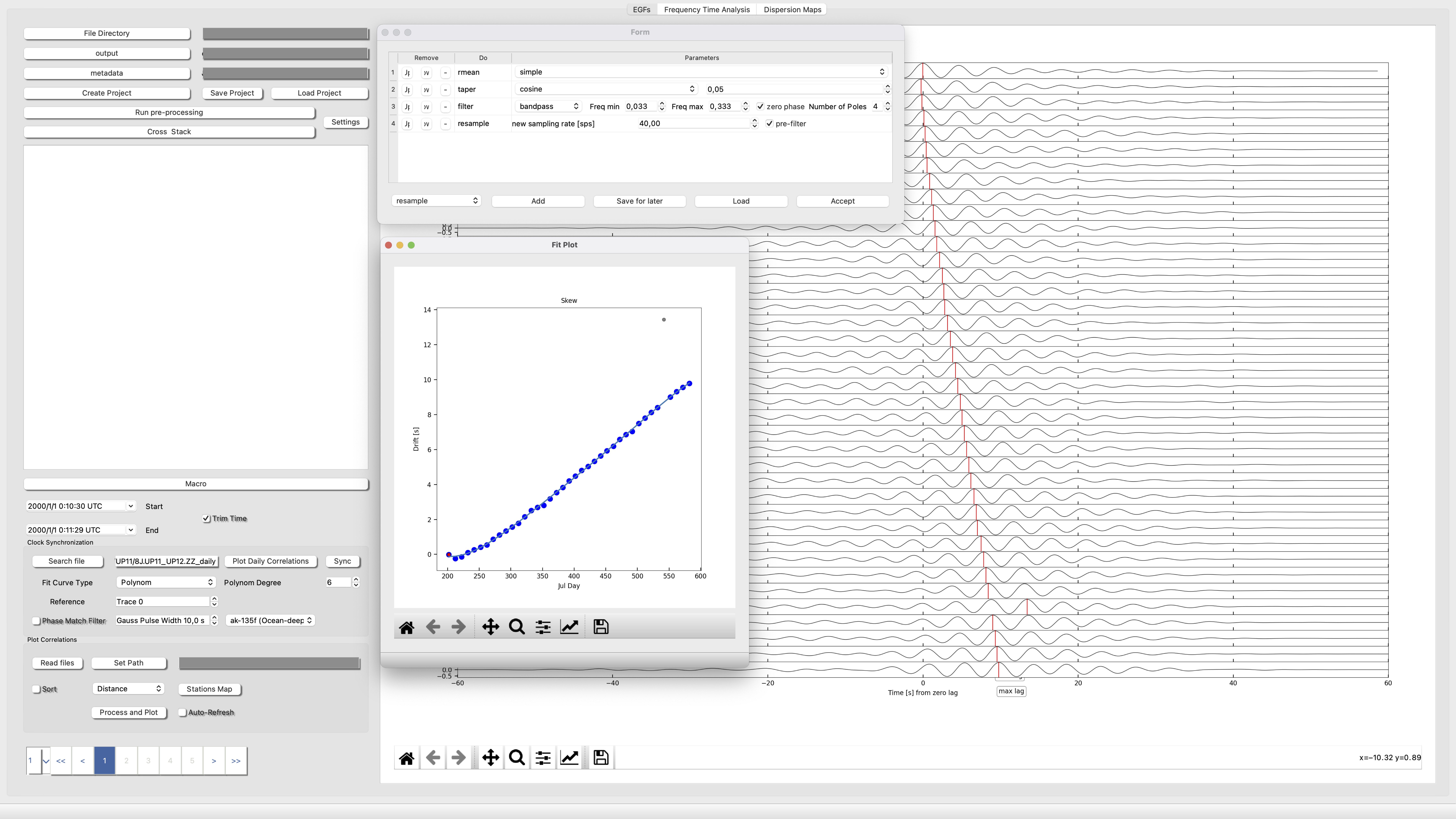
Task: Save the Fit Plot figure
Action: (x=601, y=627)
